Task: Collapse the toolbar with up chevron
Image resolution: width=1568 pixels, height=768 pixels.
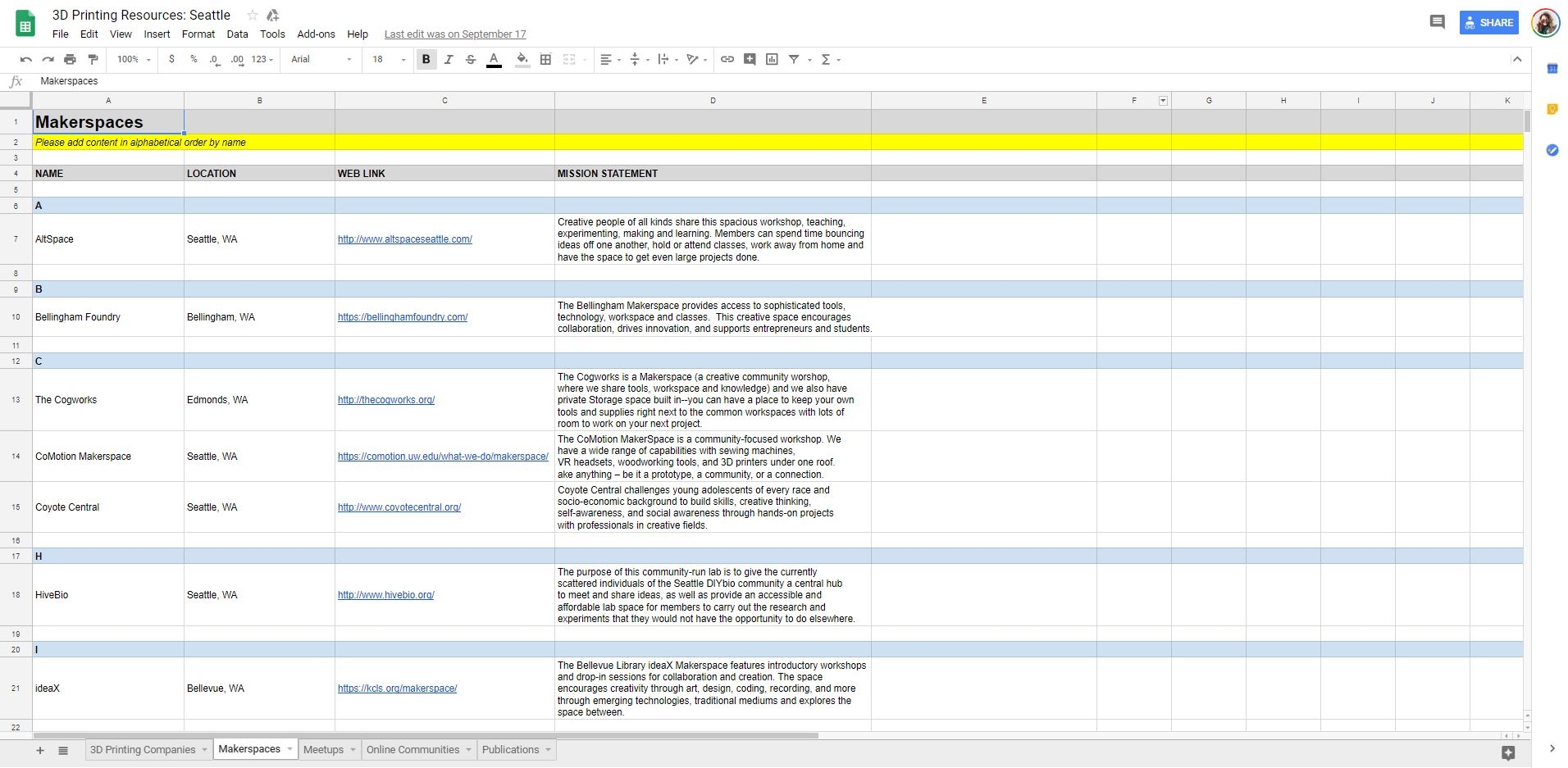Action: coord(1516,59)
